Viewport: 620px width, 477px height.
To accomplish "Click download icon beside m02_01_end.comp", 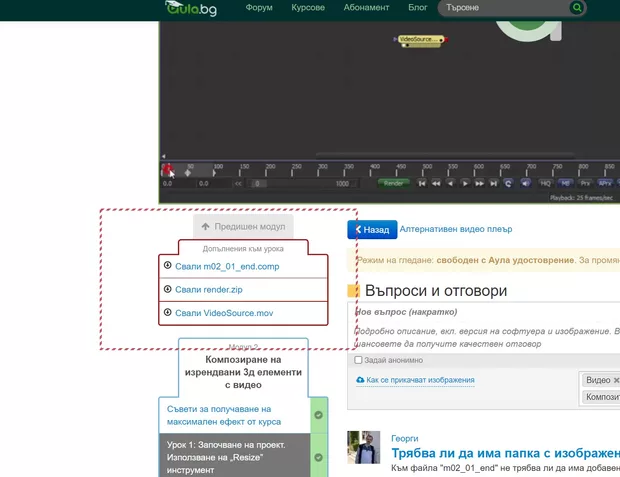I will 168,265.
